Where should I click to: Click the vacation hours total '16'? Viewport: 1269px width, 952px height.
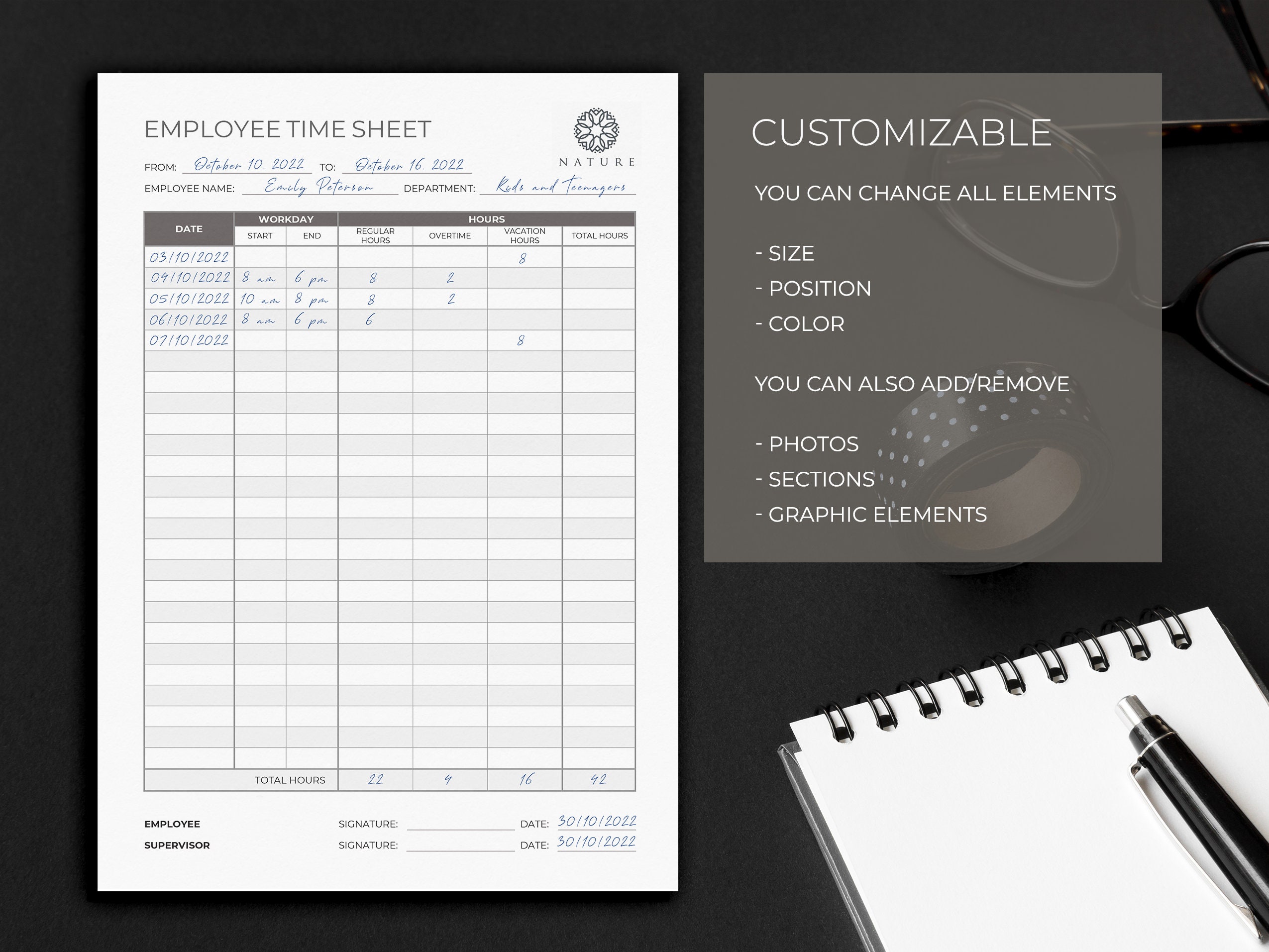click(x=525, y=780)
